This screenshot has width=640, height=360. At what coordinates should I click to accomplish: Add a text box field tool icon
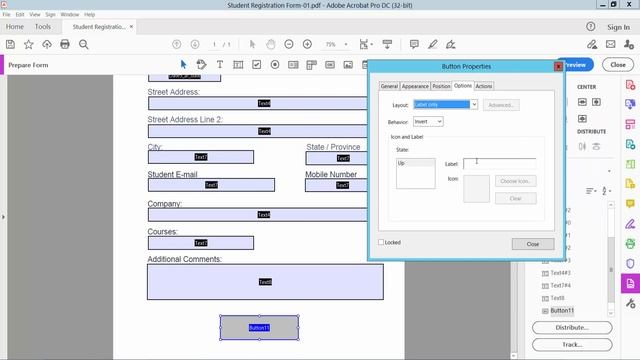coord(238,64)
